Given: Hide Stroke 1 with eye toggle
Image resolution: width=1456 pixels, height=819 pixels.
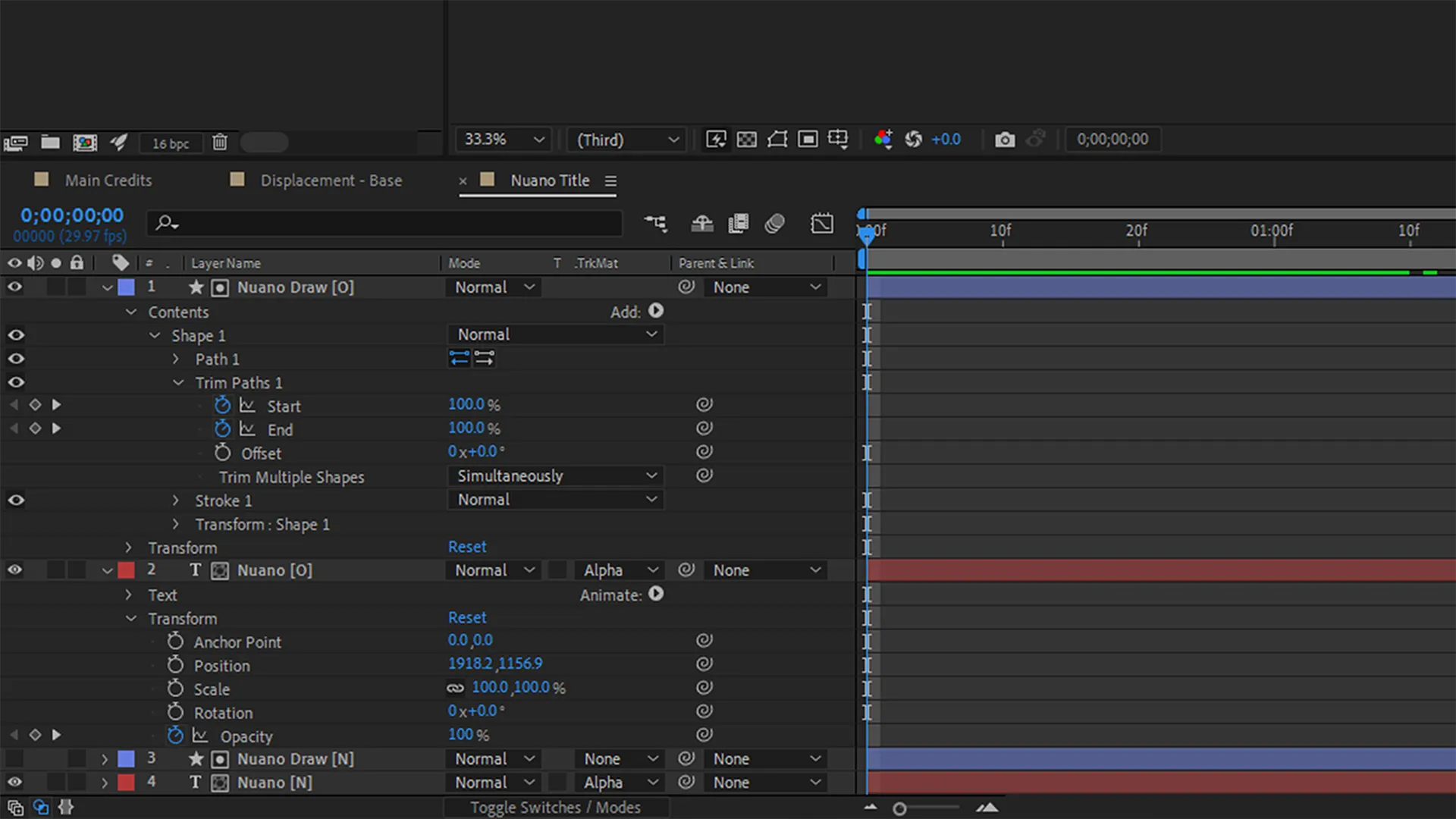Looking at the screenshot, I should tap(15, 500).
